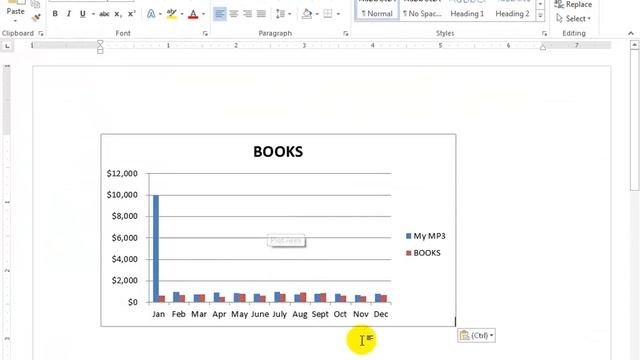Screen dimensions: 640x360
Task: Toggle Superscript formatting
Action: [x=131, y=14]
